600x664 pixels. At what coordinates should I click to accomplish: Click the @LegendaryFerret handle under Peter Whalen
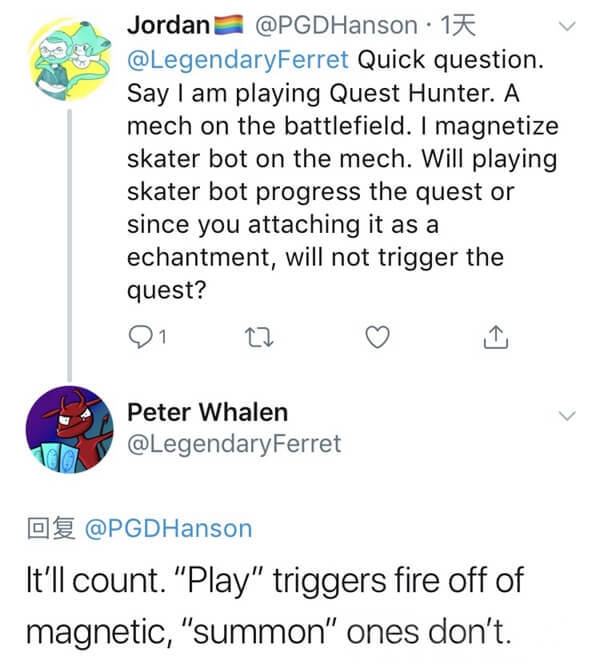(x=234, y=442)
